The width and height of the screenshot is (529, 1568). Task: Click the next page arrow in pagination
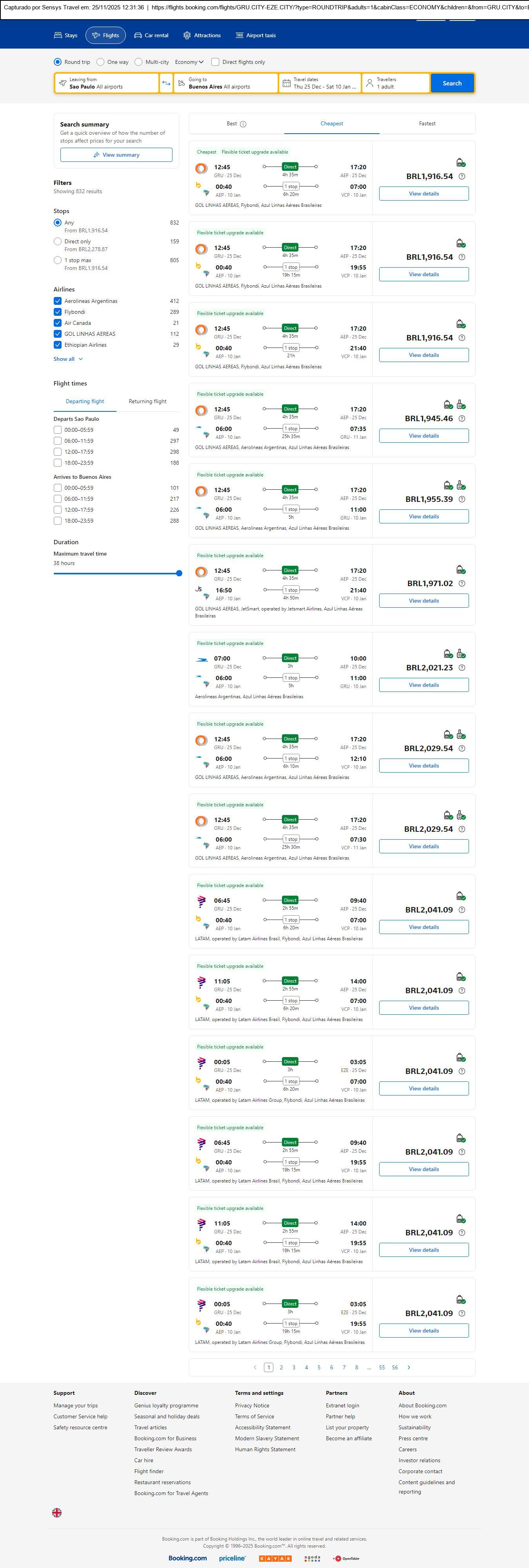408,1367
